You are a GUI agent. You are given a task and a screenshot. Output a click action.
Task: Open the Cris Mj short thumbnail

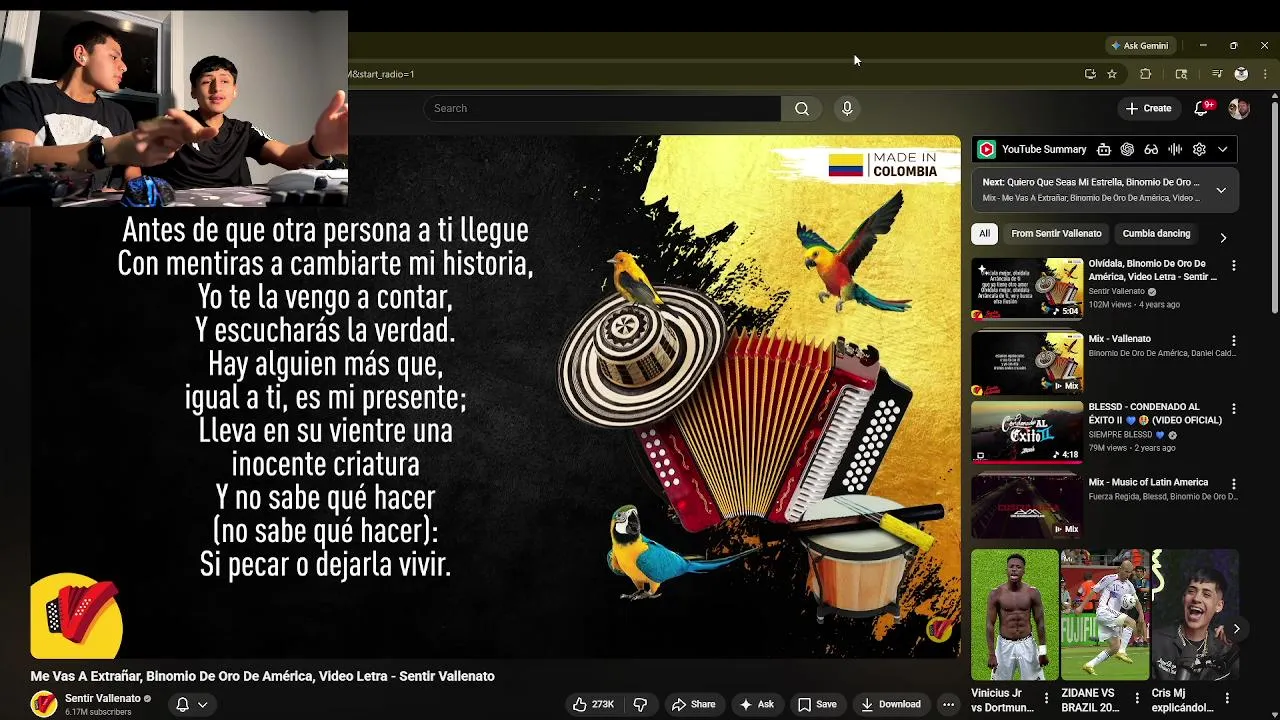point(1195,614)
